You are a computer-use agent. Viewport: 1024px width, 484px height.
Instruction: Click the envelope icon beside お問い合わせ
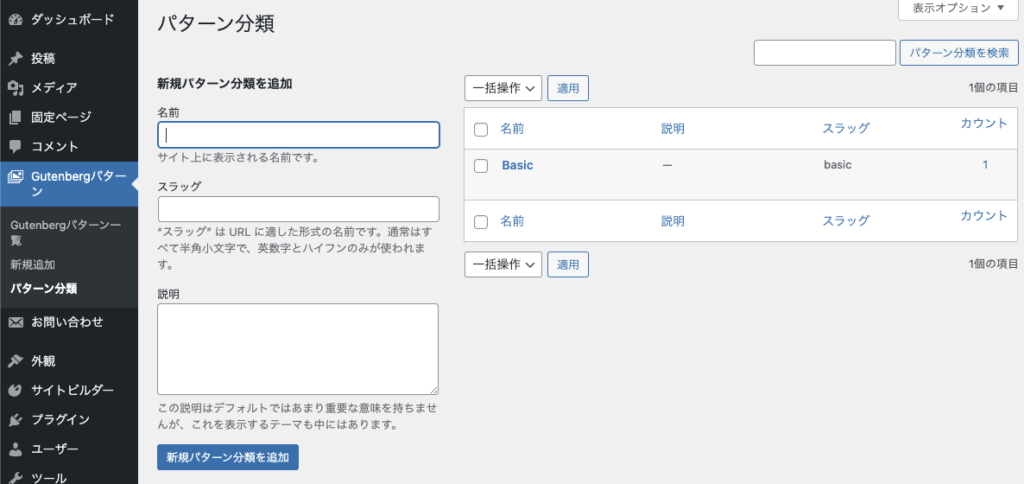click(x=15, y=322)
